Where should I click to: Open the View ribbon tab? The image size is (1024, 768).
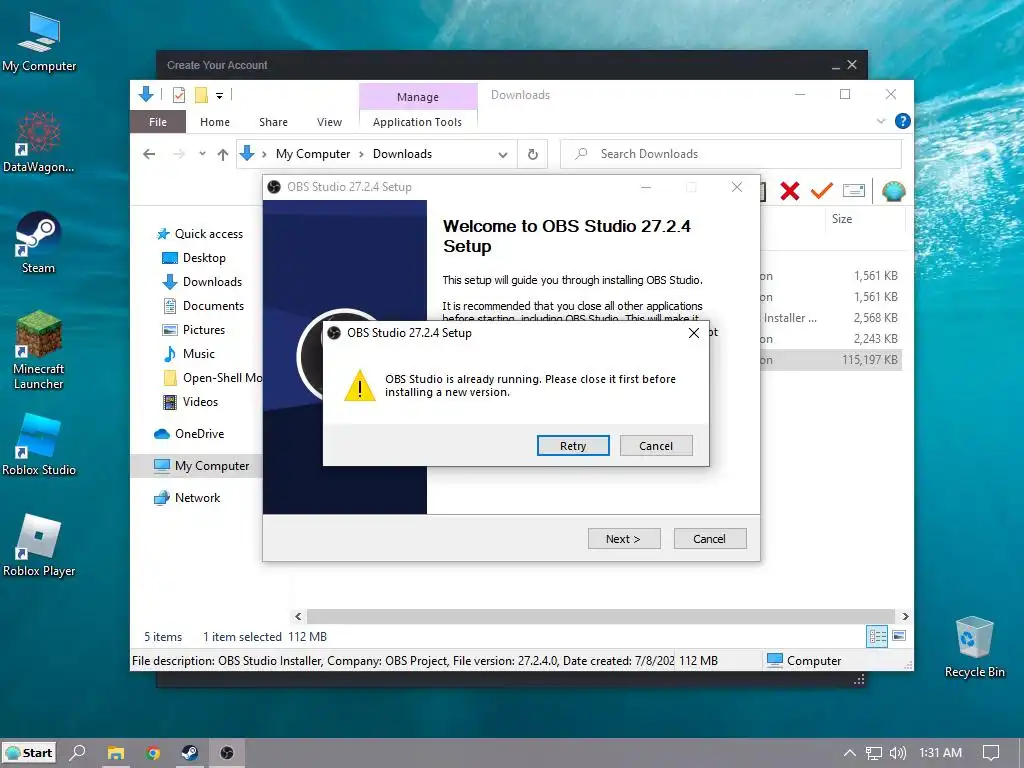[329, 122]
